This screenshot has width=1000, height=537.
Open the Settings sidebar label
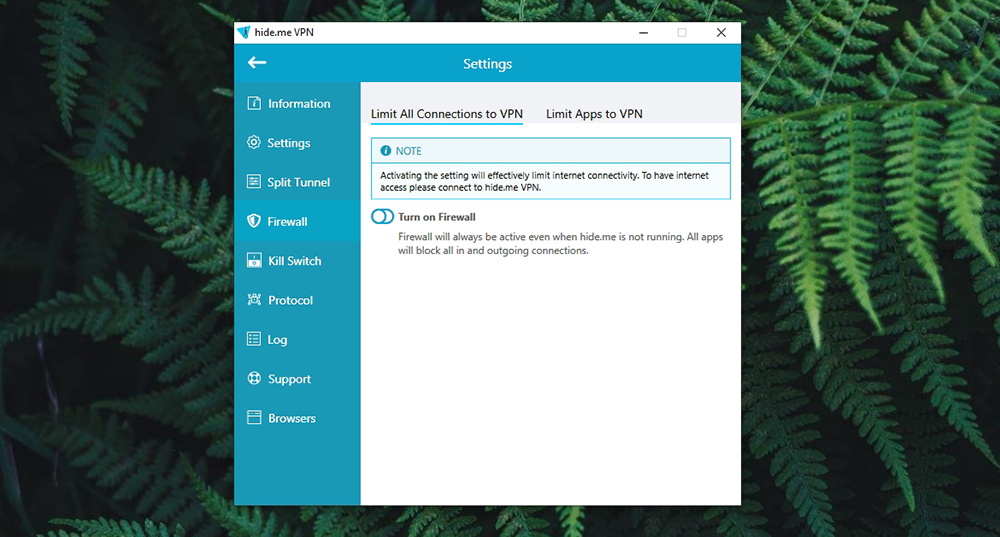pos(288,143)
